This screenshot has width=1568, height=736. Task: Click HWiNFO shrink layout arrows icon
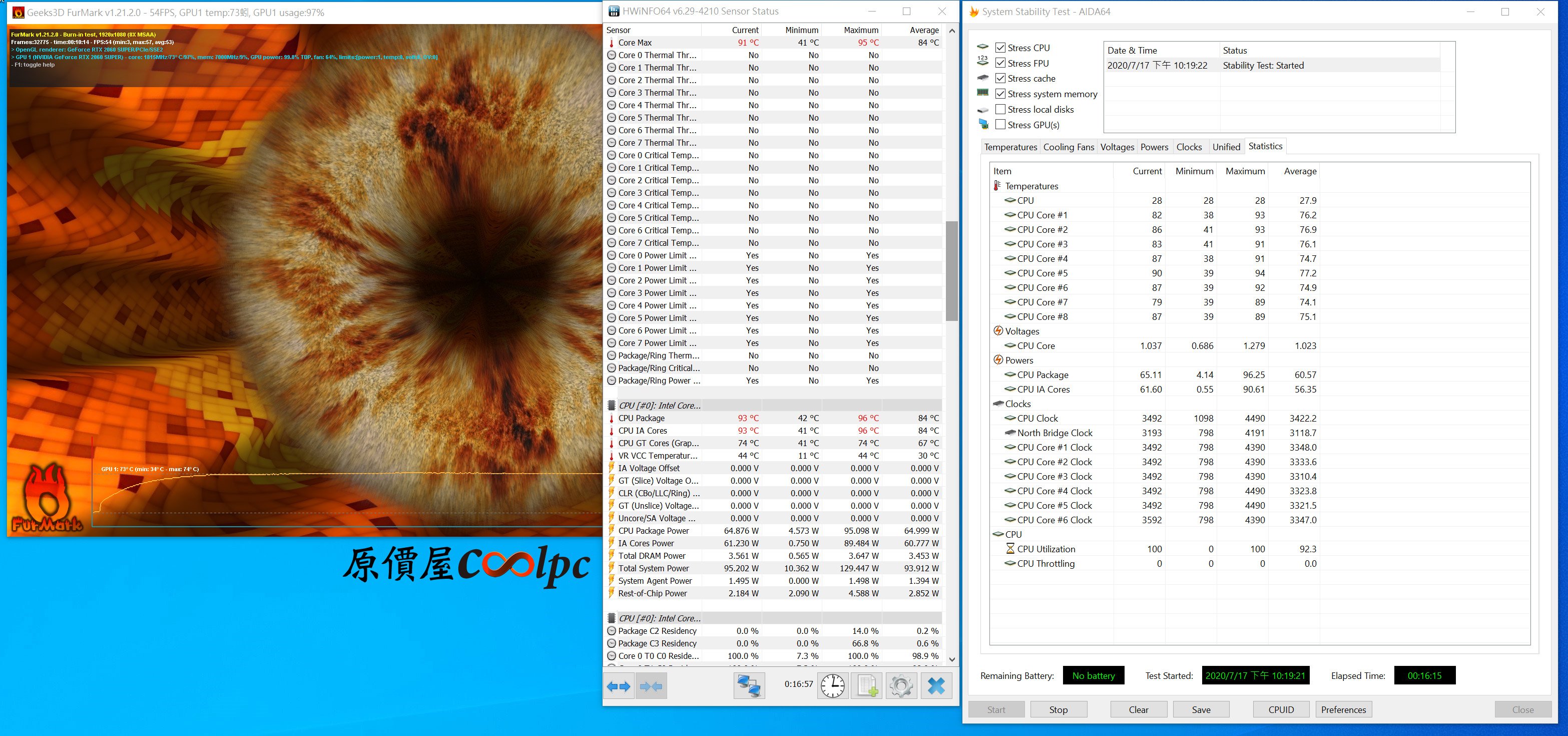(x=651, y=687)
